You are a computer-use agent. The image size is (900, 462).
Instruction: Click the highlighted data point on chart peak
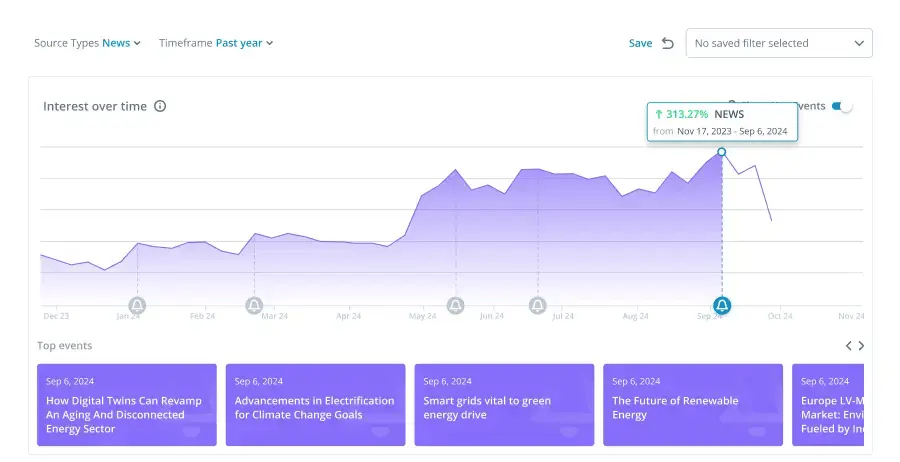[x=722, y=152]
